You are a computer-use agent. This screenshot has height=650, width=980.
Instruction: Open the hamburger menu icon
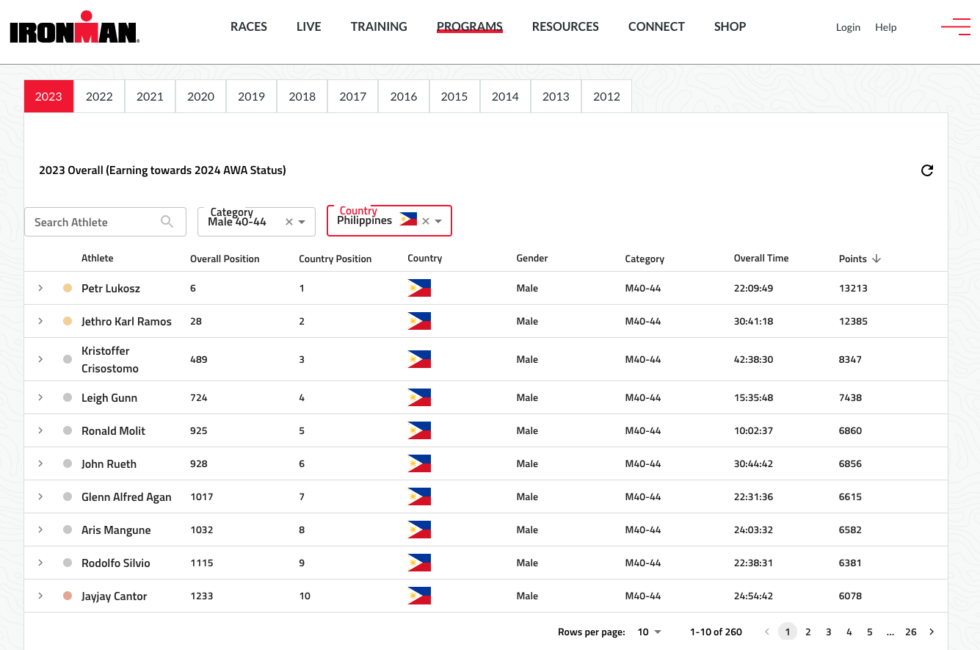pyautogui.click(x=956, y=27)
